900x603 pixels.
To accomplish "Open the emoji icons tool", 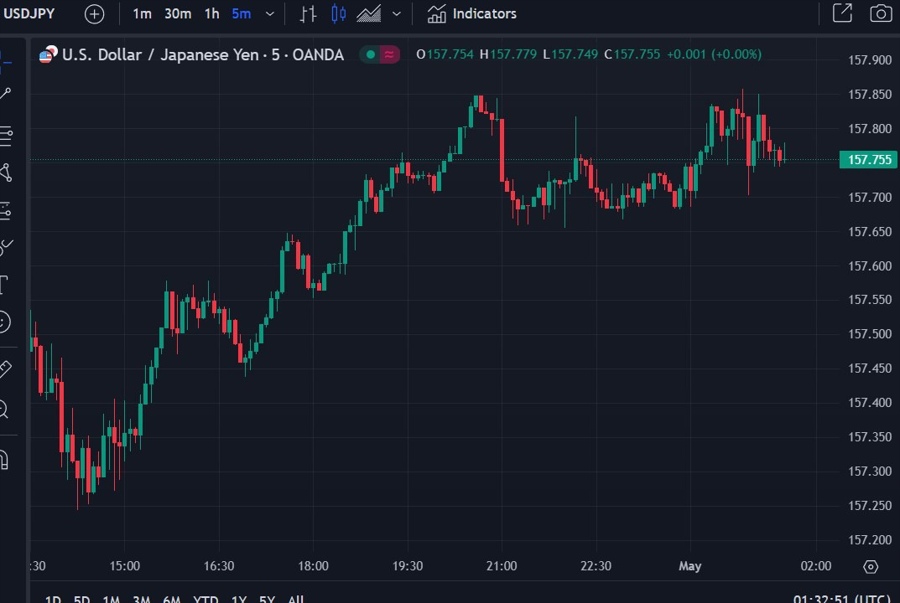I will [5, 322].
